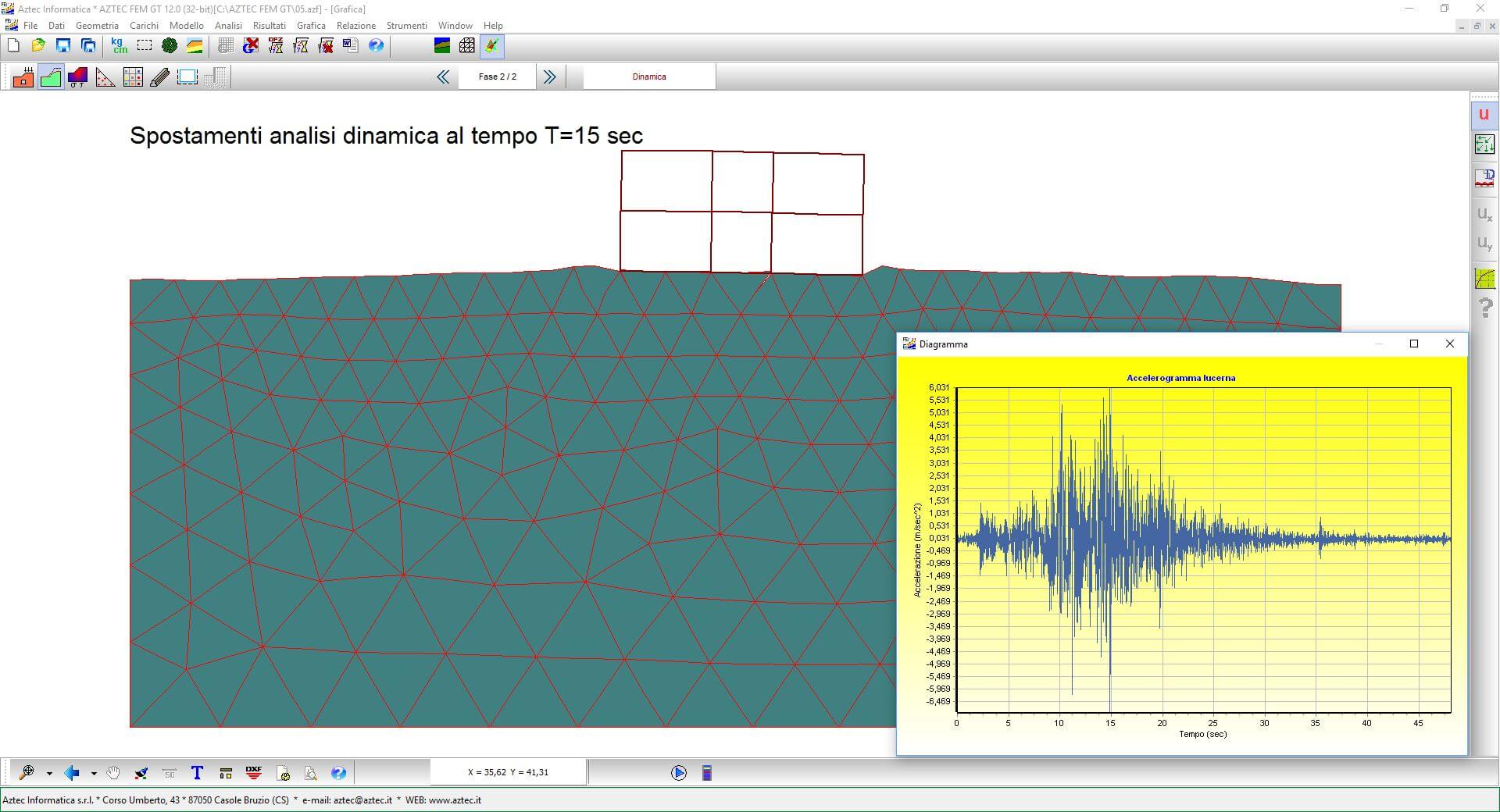This screenshot has width=1500, height=812.
Task: Toggle the green soil profile view button
Action: pyautogui.click(x=51, y=77)
